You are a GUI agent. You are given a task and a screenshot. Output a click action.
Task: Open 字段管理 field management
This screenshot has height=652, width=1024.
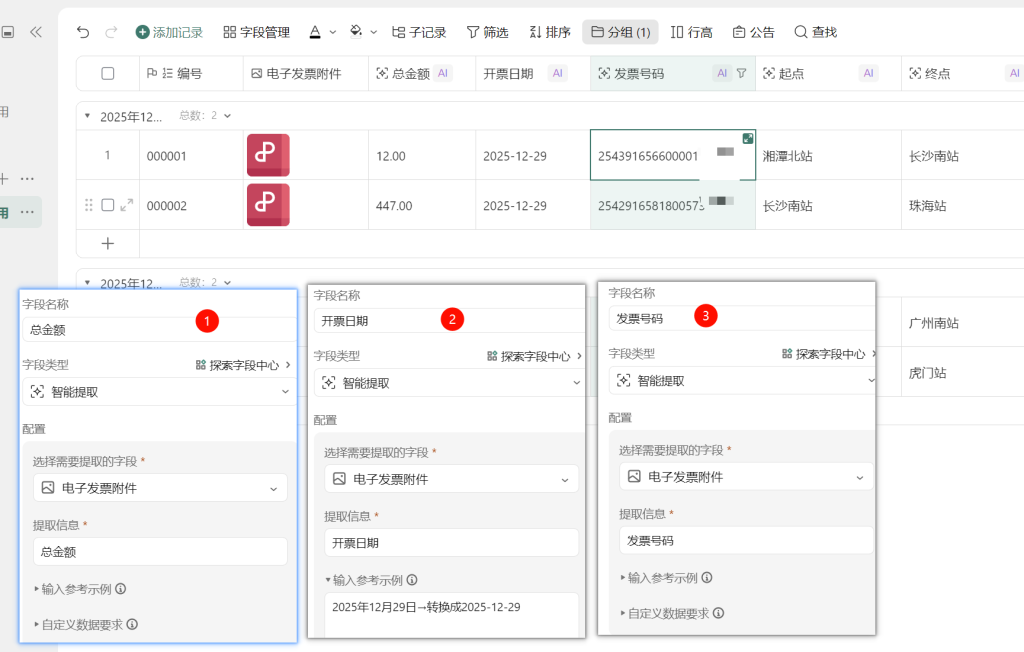[257, 32]
